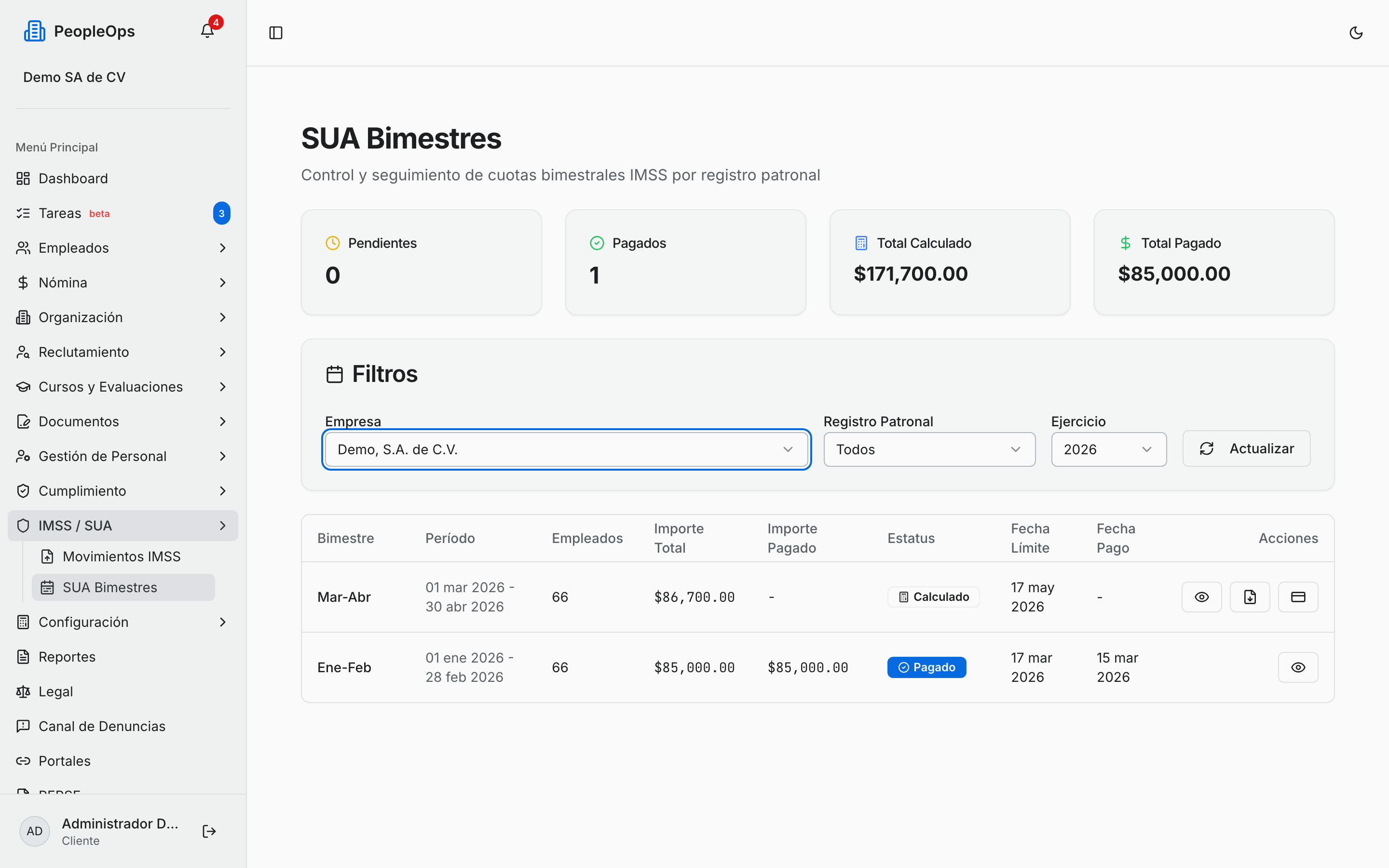Open the Ejercicio year dropdown

pos(1108,449)
